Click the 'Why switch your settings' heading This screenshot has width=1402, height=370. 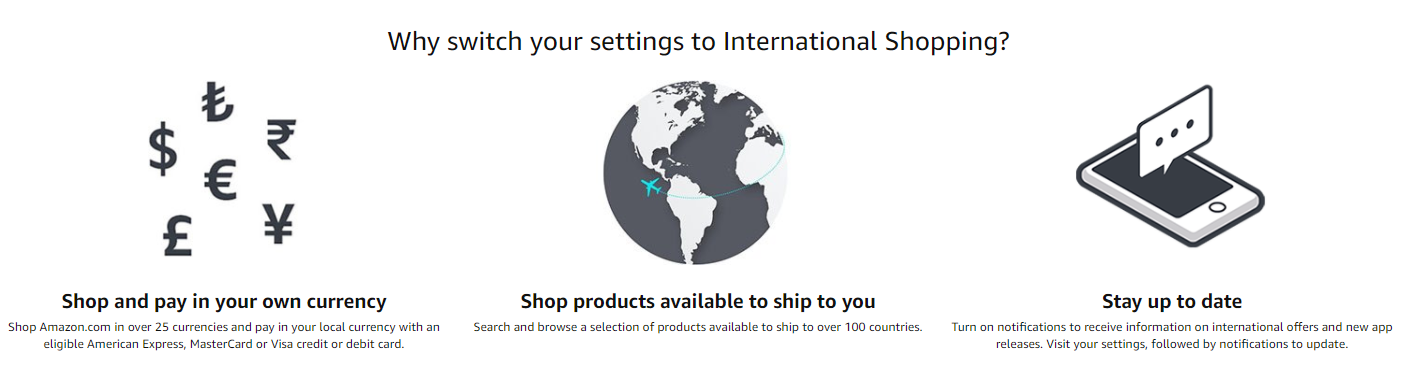(699, 42)
